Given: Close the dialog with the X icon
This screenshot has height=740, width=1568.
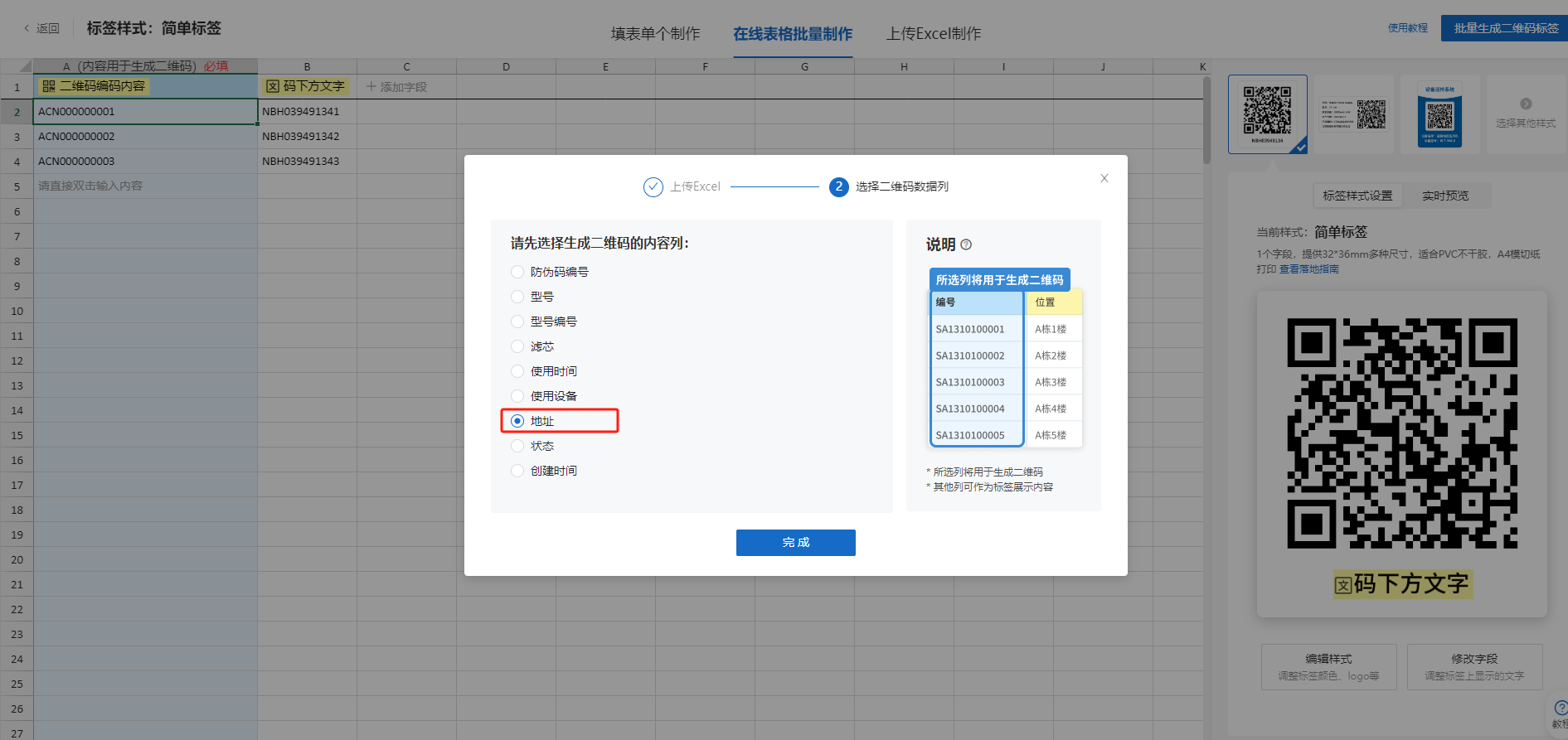Looking at the screenshot, I should (1104, 178).
